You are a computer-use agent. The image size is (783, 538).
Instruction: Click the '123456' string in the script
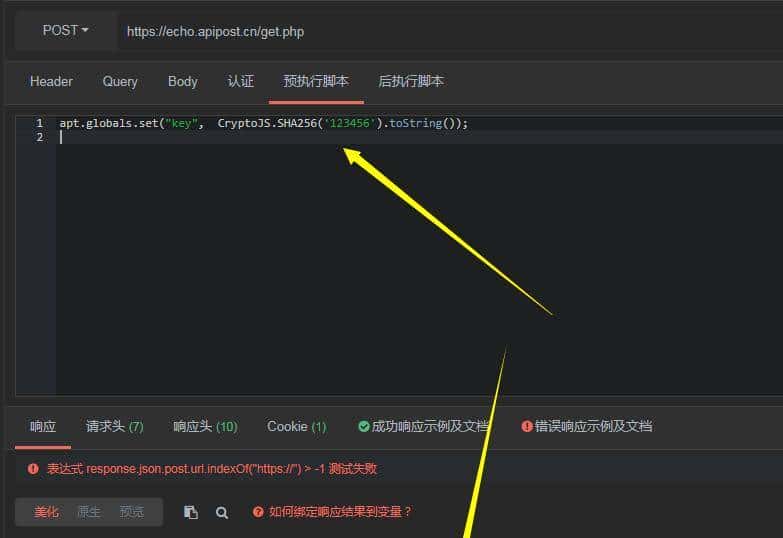pos(350,123)
